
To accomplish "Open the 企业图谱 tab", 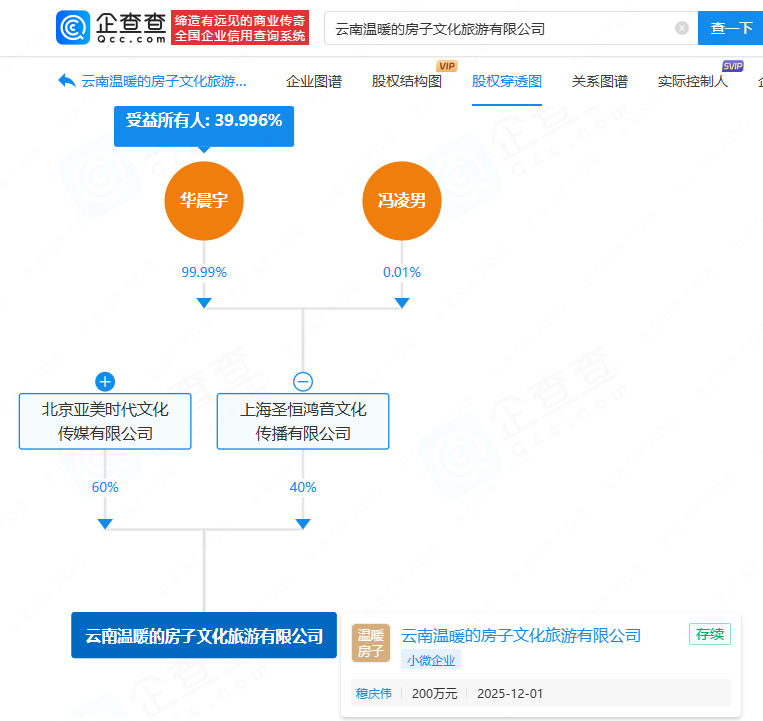I will (x=313, y=82).
